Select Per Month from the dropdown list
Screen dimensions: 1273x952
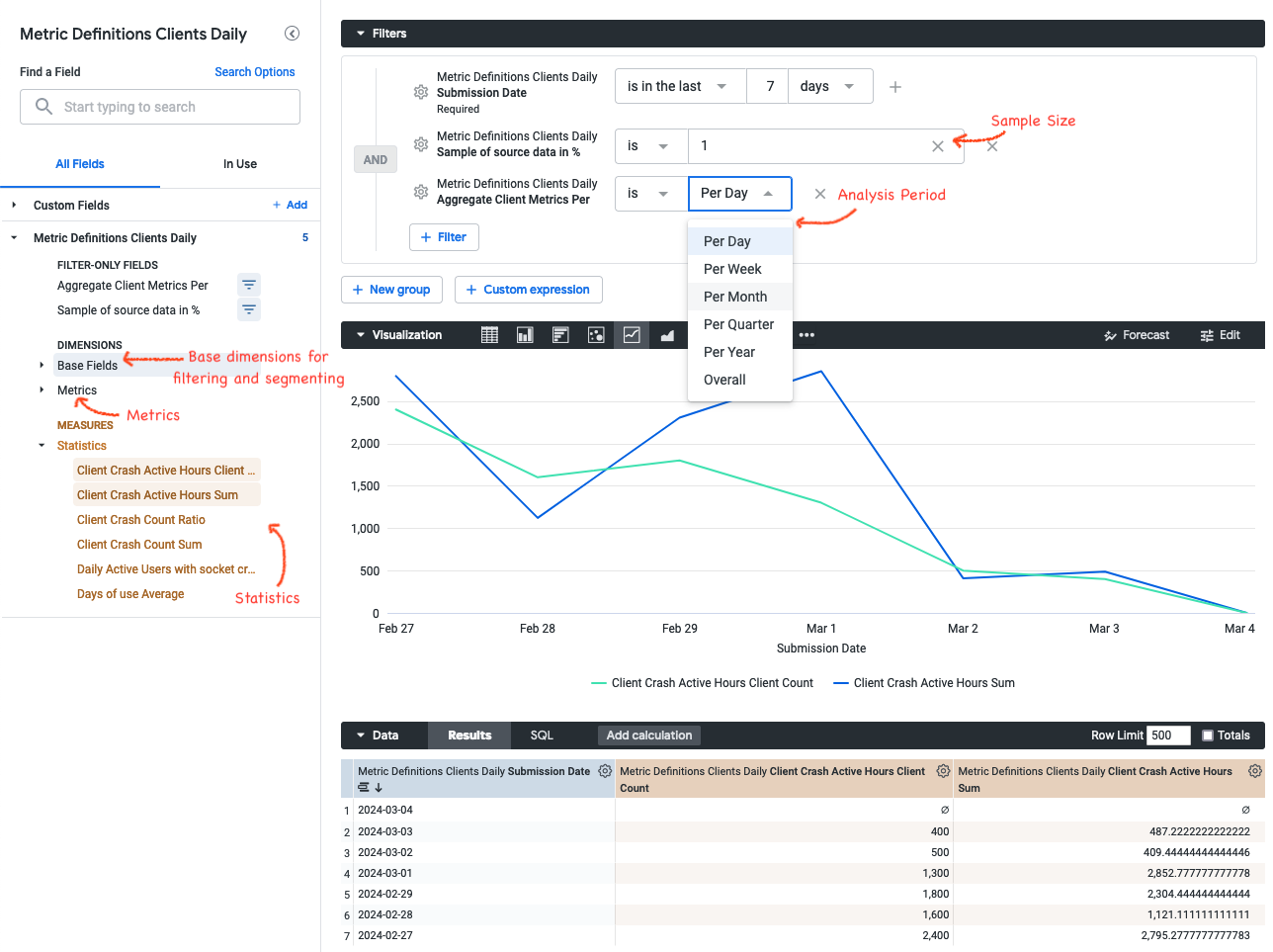[735, 297]
